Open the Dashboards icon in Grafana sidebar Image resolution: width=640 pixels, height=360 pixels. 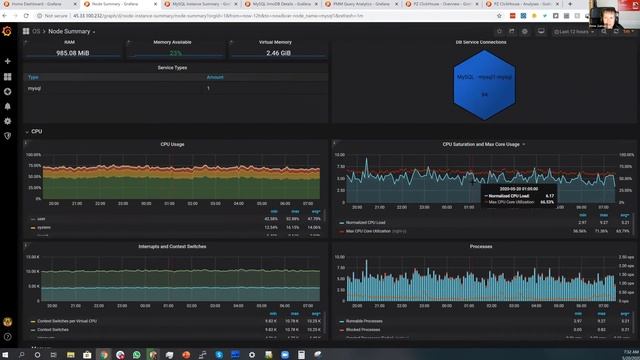pyautogui.click(x=7, y=77)
